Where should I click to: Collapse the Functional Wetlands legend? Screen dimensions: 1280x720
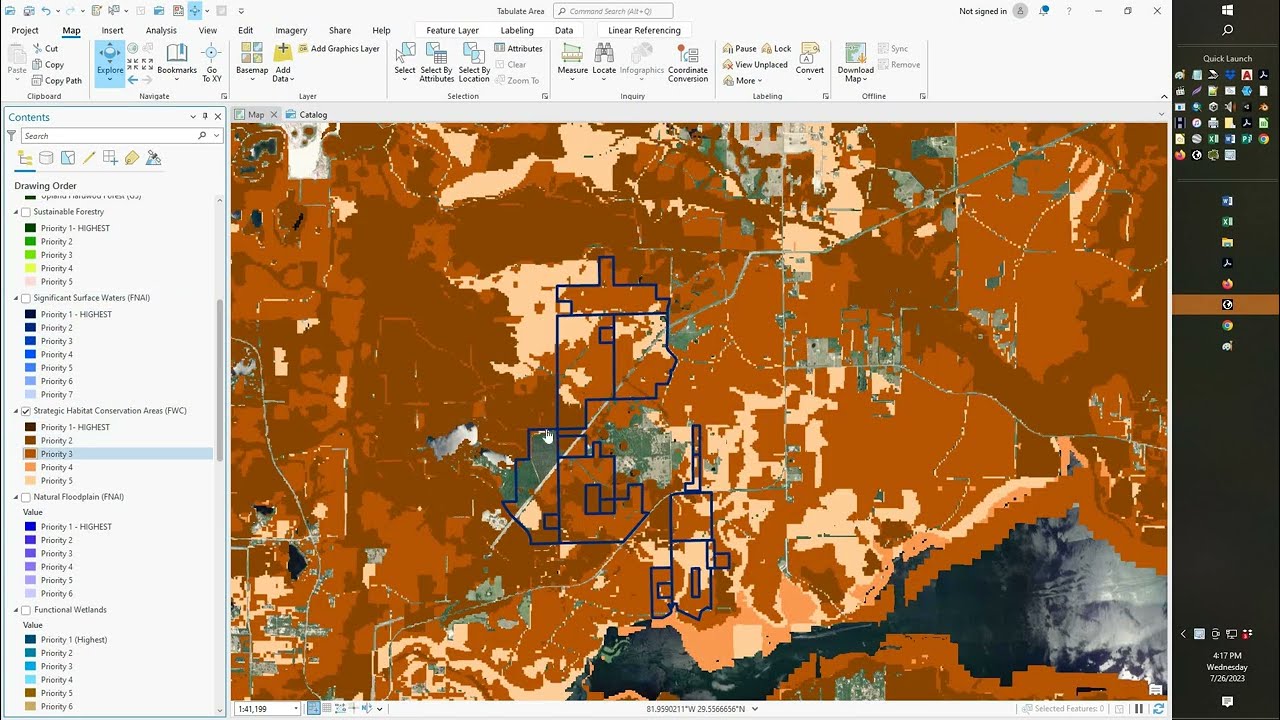click(16, 610)
